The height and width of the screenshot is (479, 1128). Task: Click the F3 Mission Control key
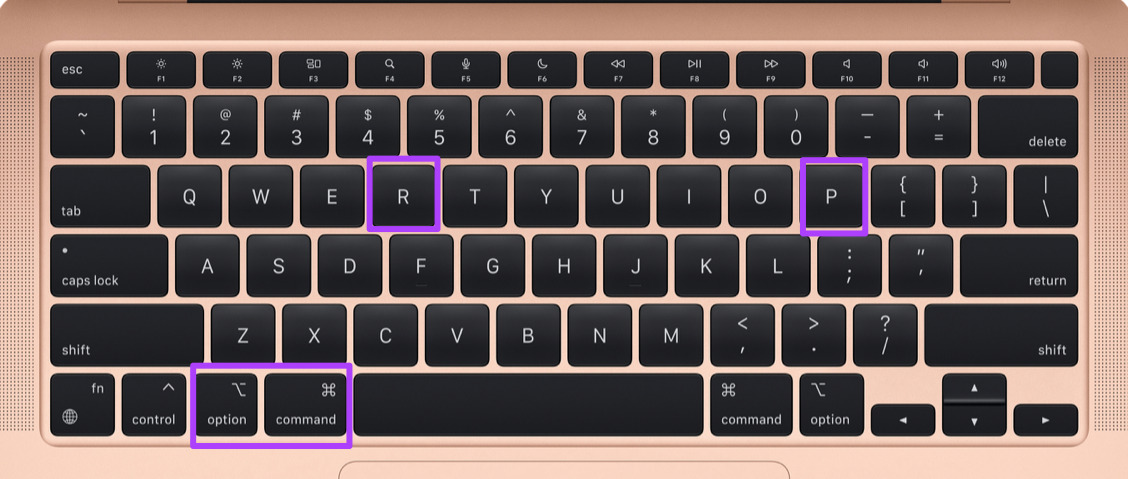[x=313, y=70]
